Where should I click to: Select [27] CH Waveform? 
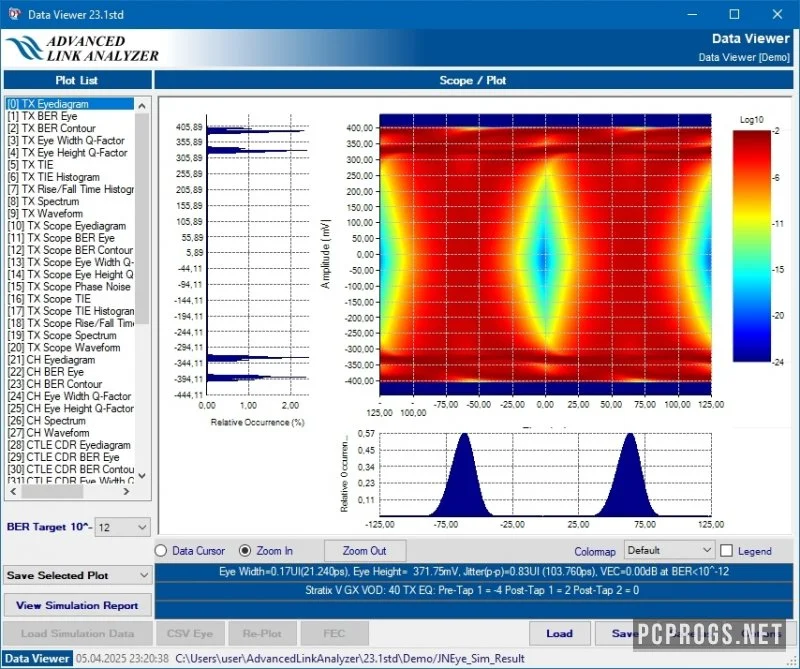(70, 433)
